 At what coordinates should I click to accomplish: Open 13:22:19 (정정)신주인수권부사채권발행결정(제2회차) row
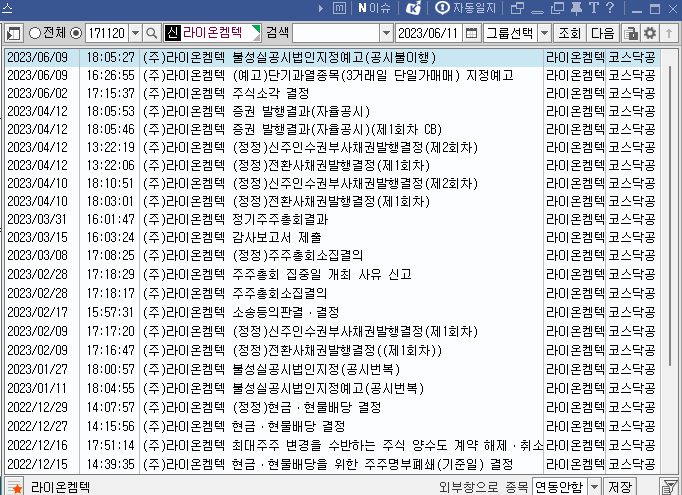[332, 147]
